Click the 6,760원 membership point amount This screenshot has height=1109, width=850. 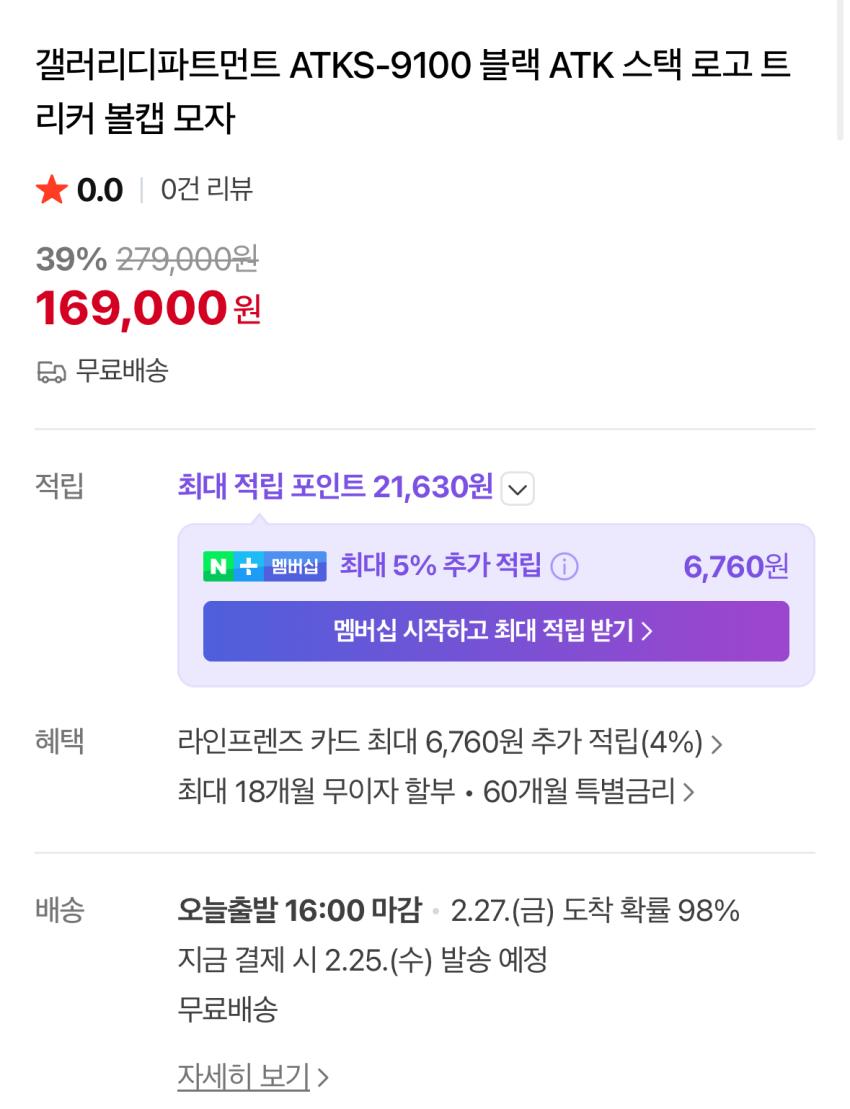[735, 567]
